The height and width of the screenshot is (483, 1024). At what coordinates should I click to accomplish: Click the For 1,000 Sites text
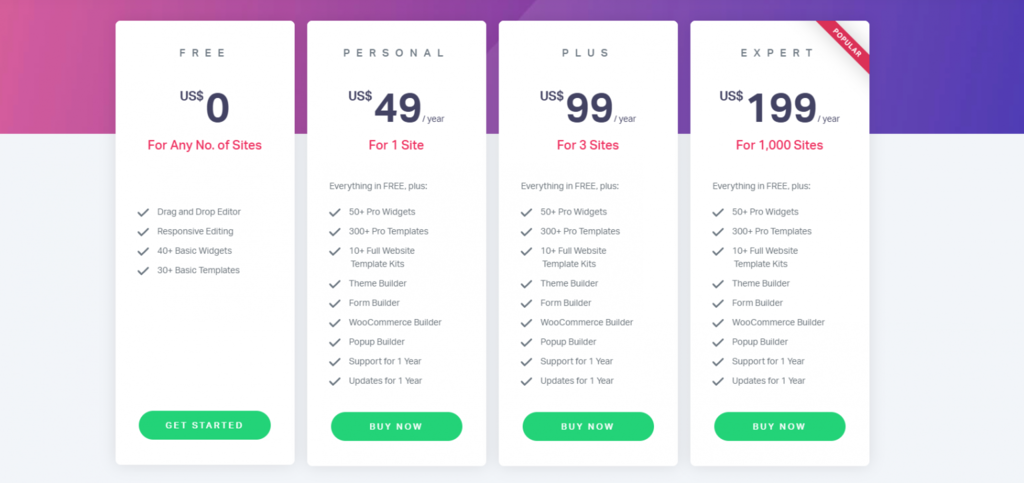click(x=780, y=145)
